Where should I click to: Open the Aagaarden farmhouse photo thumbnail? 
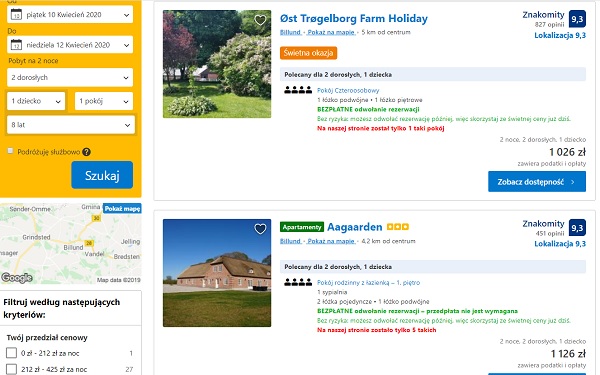tap(217, 273)
